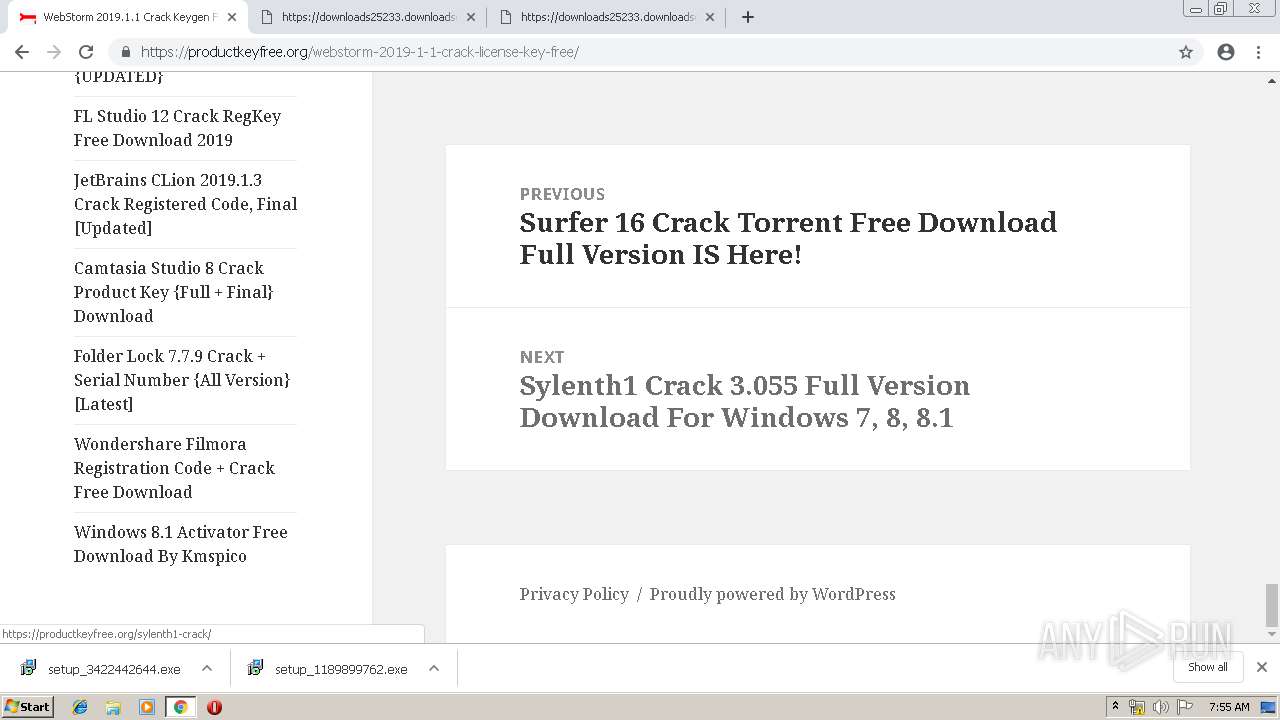Bookmark this page with the star icon
Screen dimensions: 1280x720
tap(1186, 52)
